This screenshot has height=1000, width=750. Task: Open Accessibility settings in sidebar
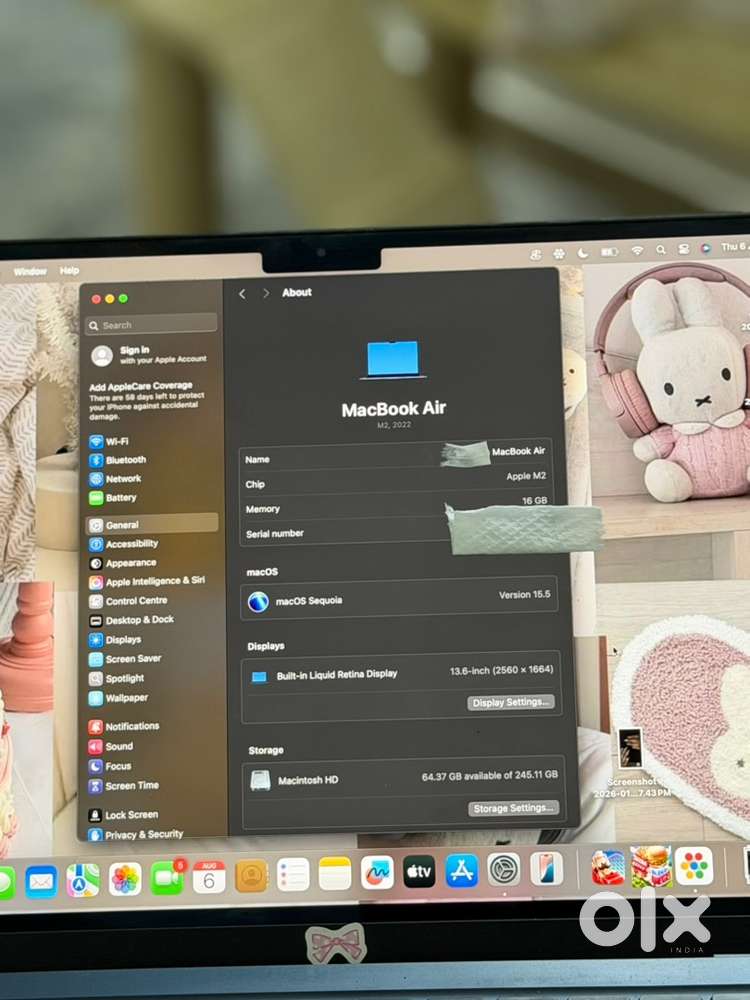[123, 543]
